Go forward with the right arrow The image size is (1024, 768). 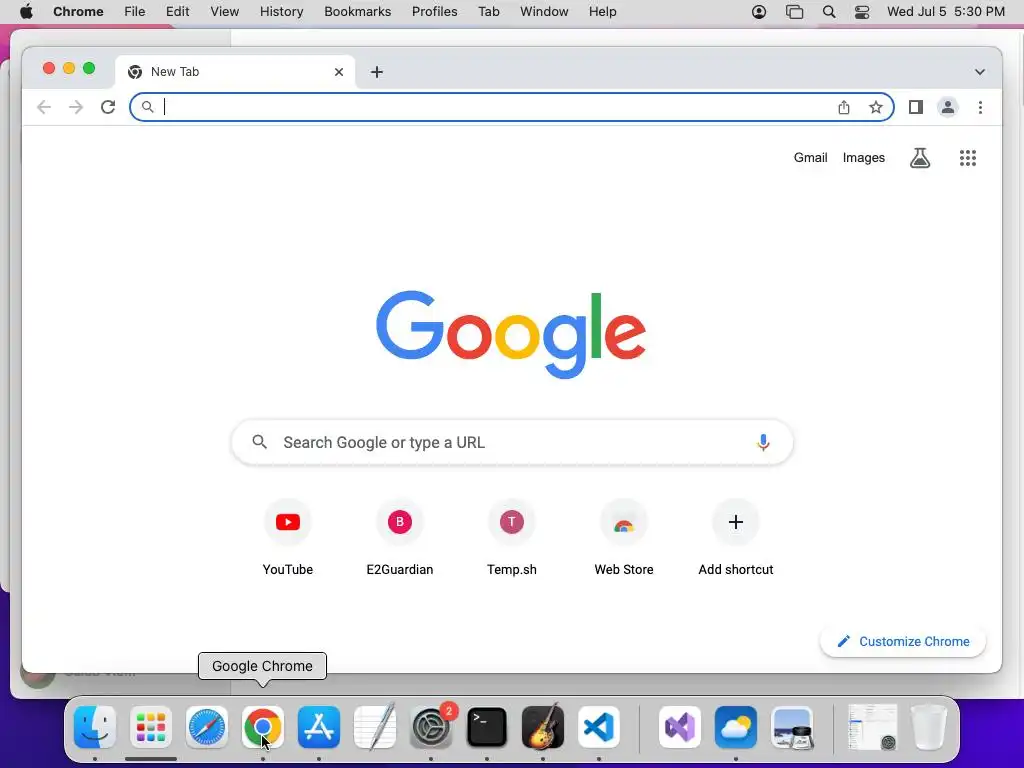pos(76,107)
